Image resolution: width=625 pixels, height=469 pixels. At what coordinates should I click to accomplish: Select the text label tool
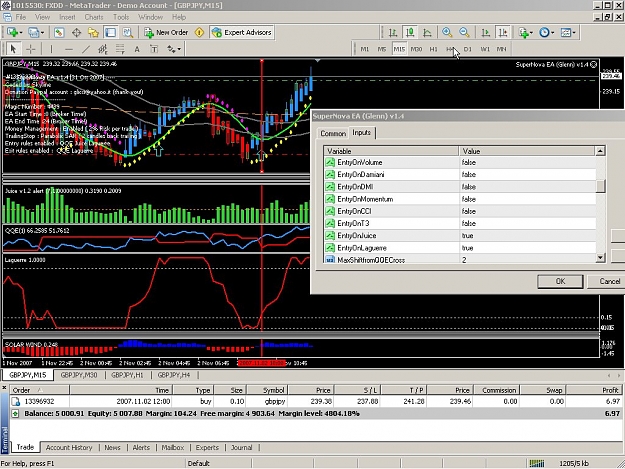click(x=154, y=49)
